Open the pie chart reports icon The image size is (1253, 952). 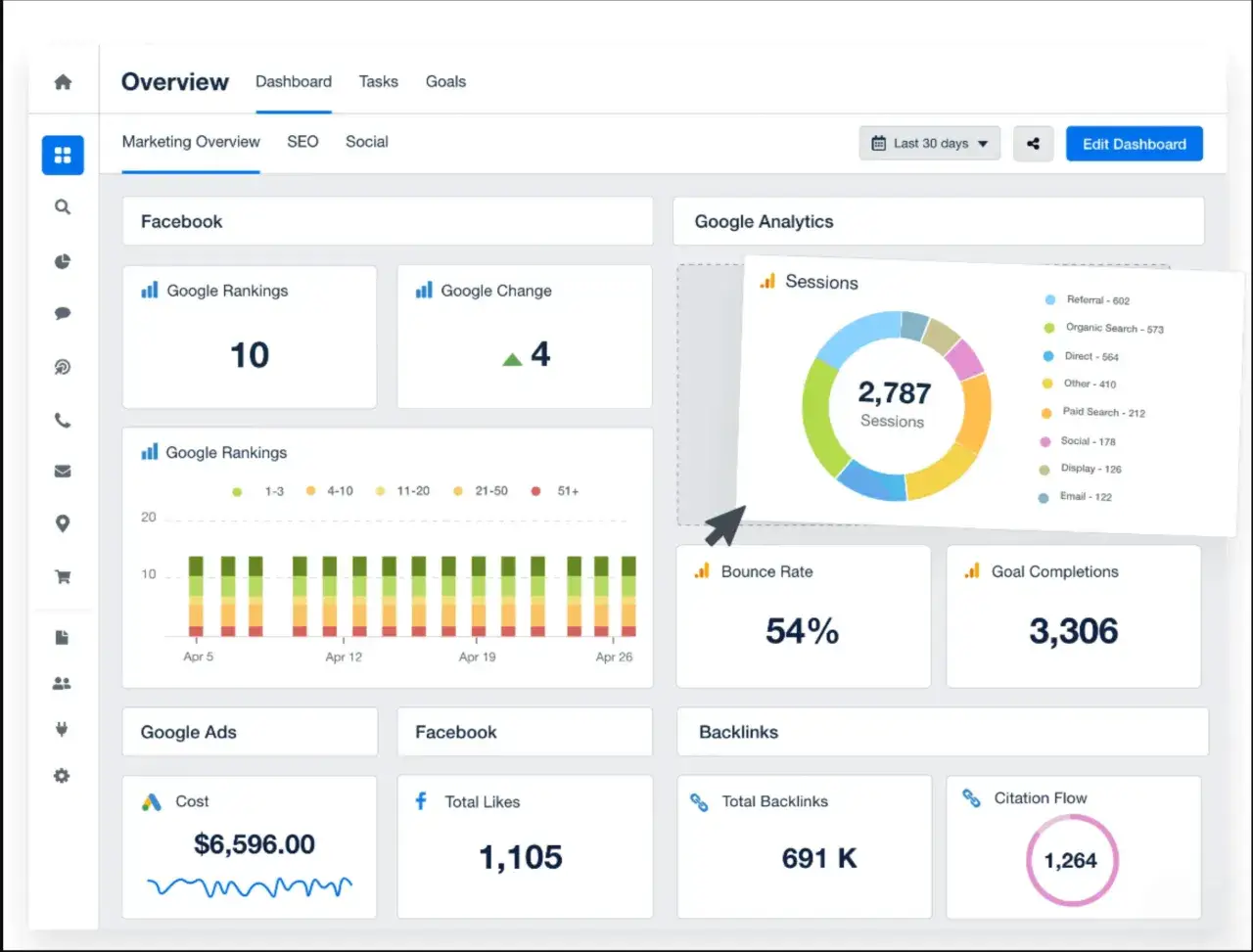point(63,261)
